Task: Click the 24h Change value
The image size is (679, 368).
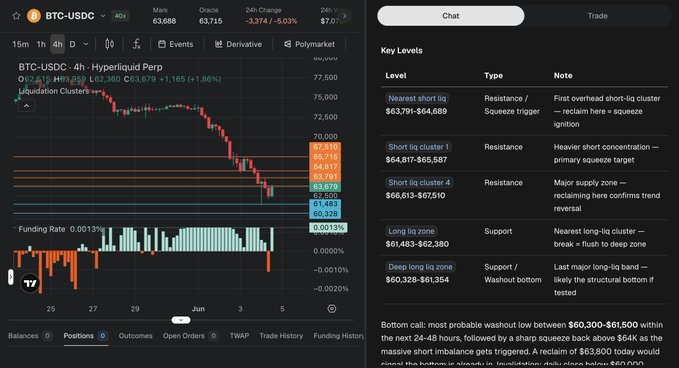Action: tap(271, 21)
